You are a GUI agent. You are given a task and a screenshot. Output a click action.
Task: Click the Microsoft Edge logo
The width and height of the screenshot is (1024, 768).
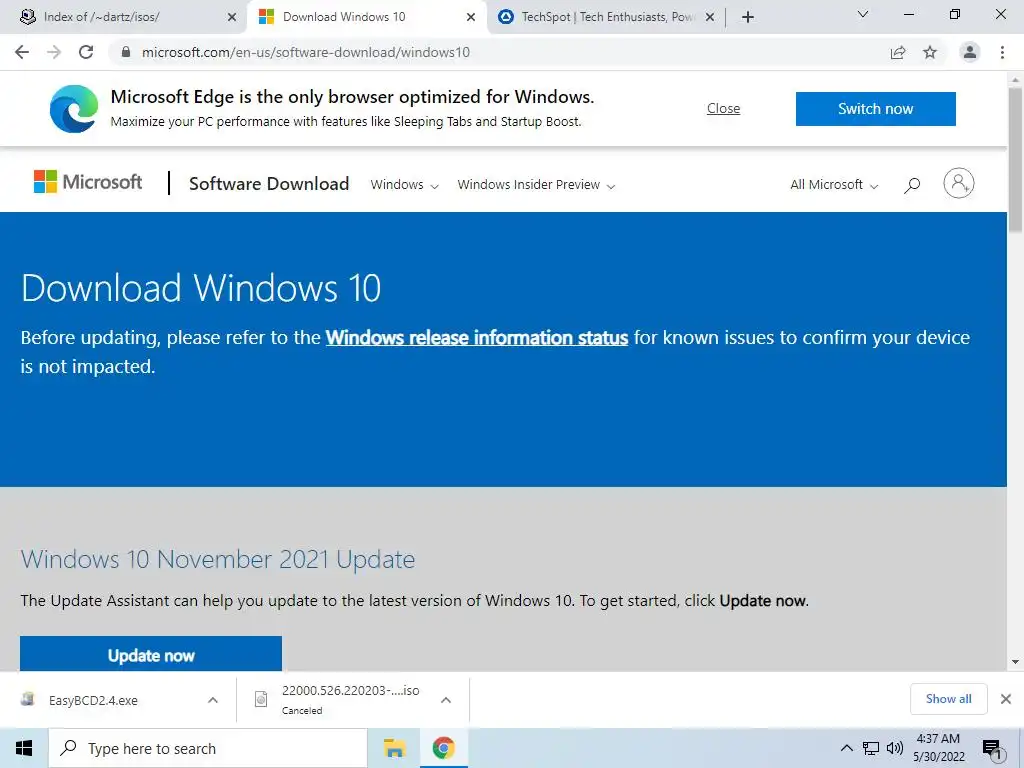(x=74, y=108)
